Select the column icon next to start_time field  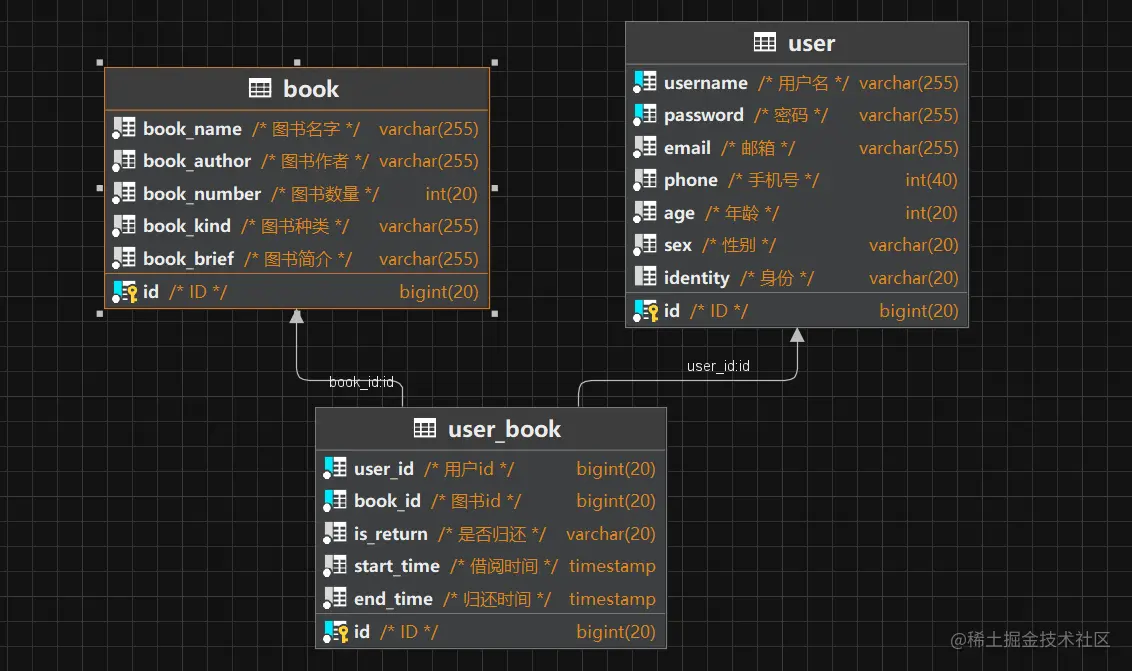coord(334,566)
